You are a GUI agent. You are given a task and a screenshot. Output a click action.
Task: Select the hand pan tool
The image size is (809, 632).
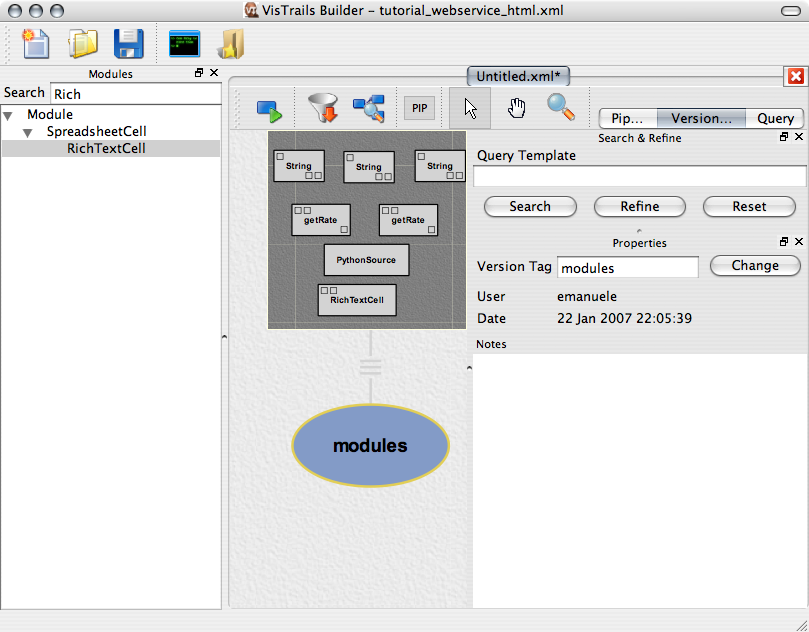click(x=516, y=108)
